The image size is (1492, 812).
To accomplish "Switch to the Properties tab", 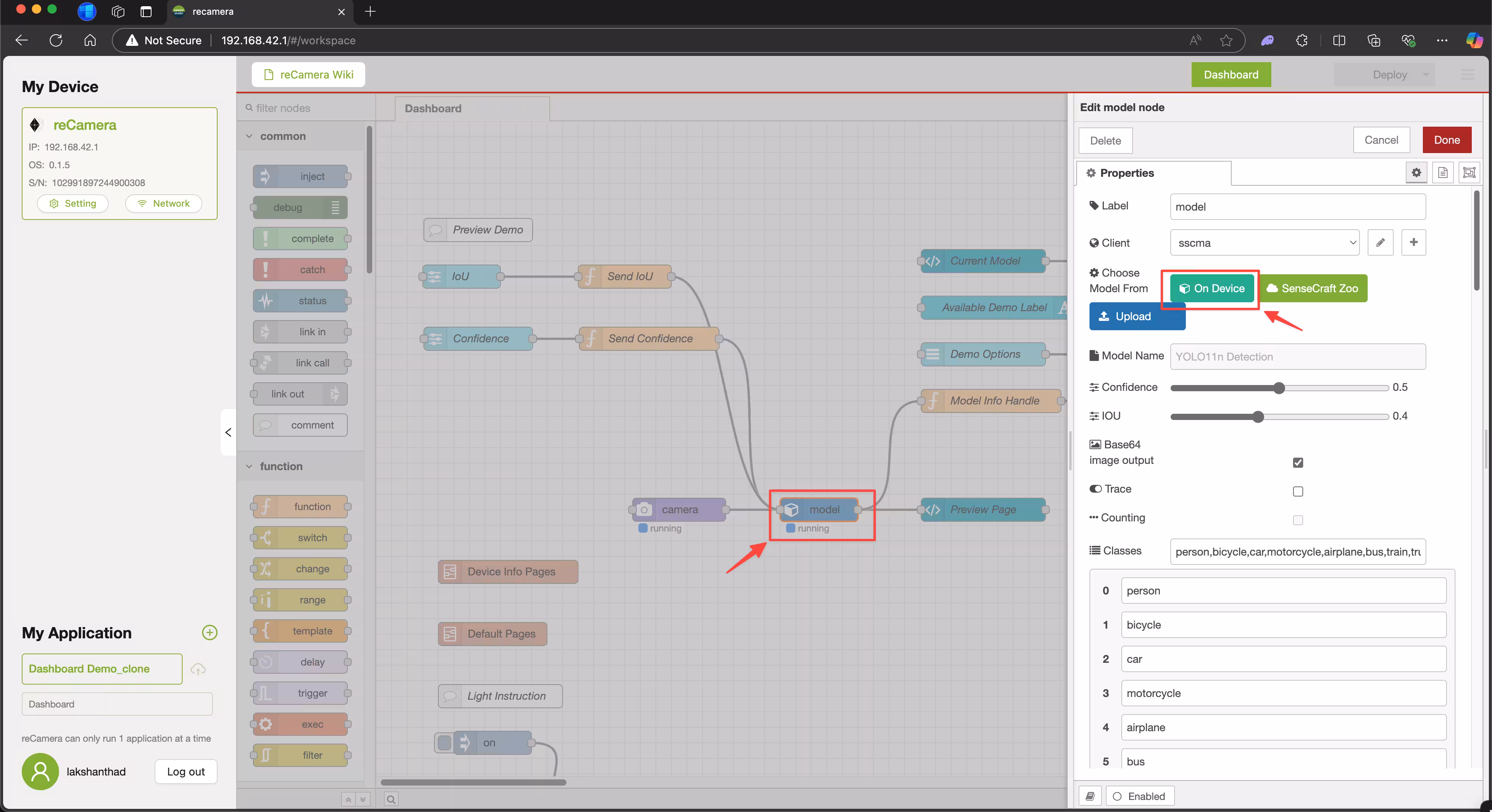I will tap(1126, 173).
